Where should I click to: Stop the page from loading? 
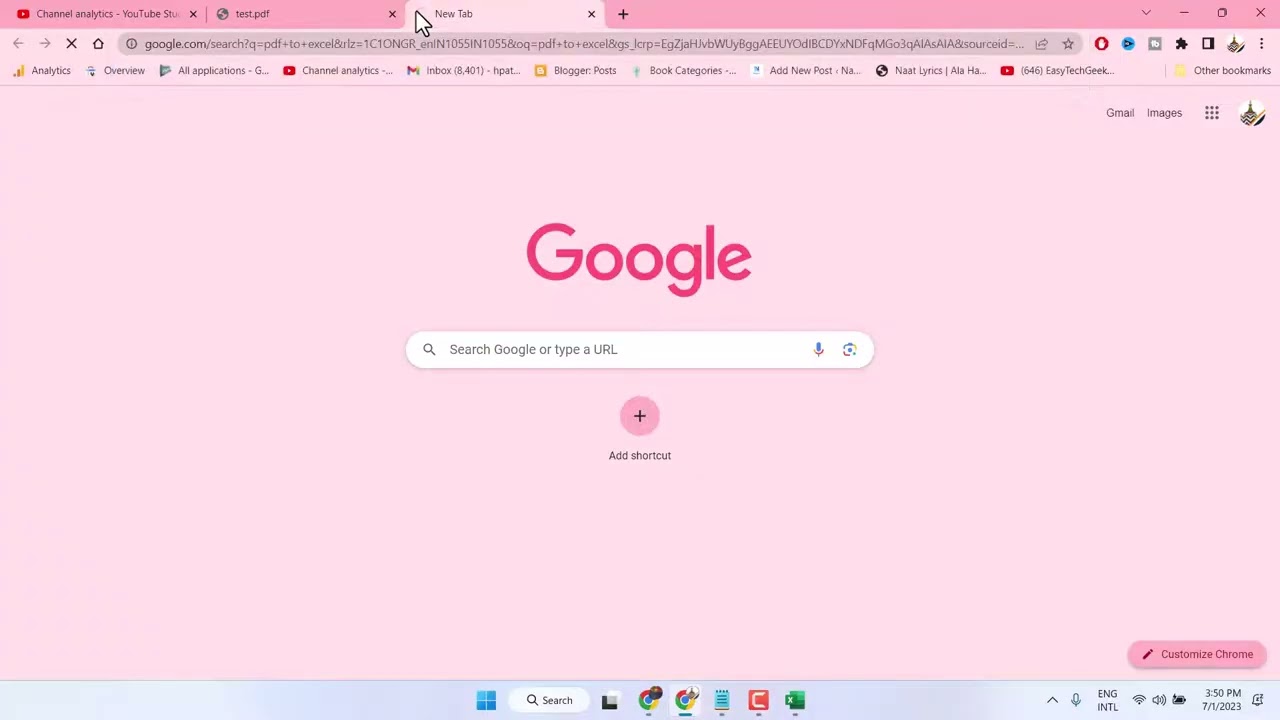[71, 44]
